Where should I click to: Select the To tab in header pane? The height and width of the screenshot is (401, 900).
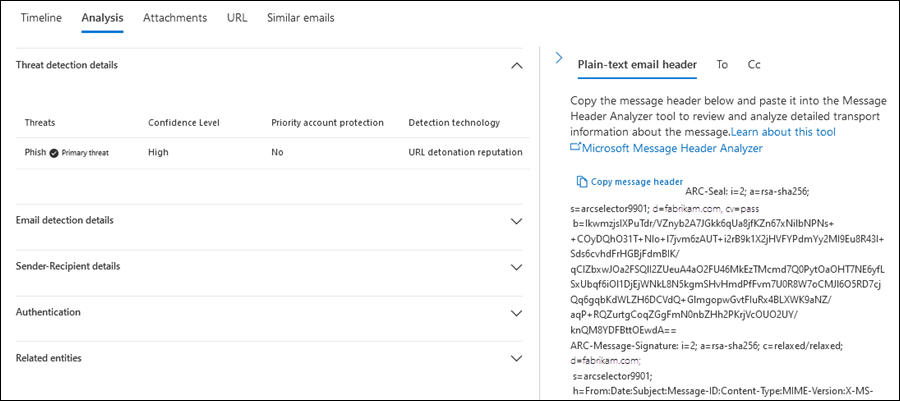point(722,65)
